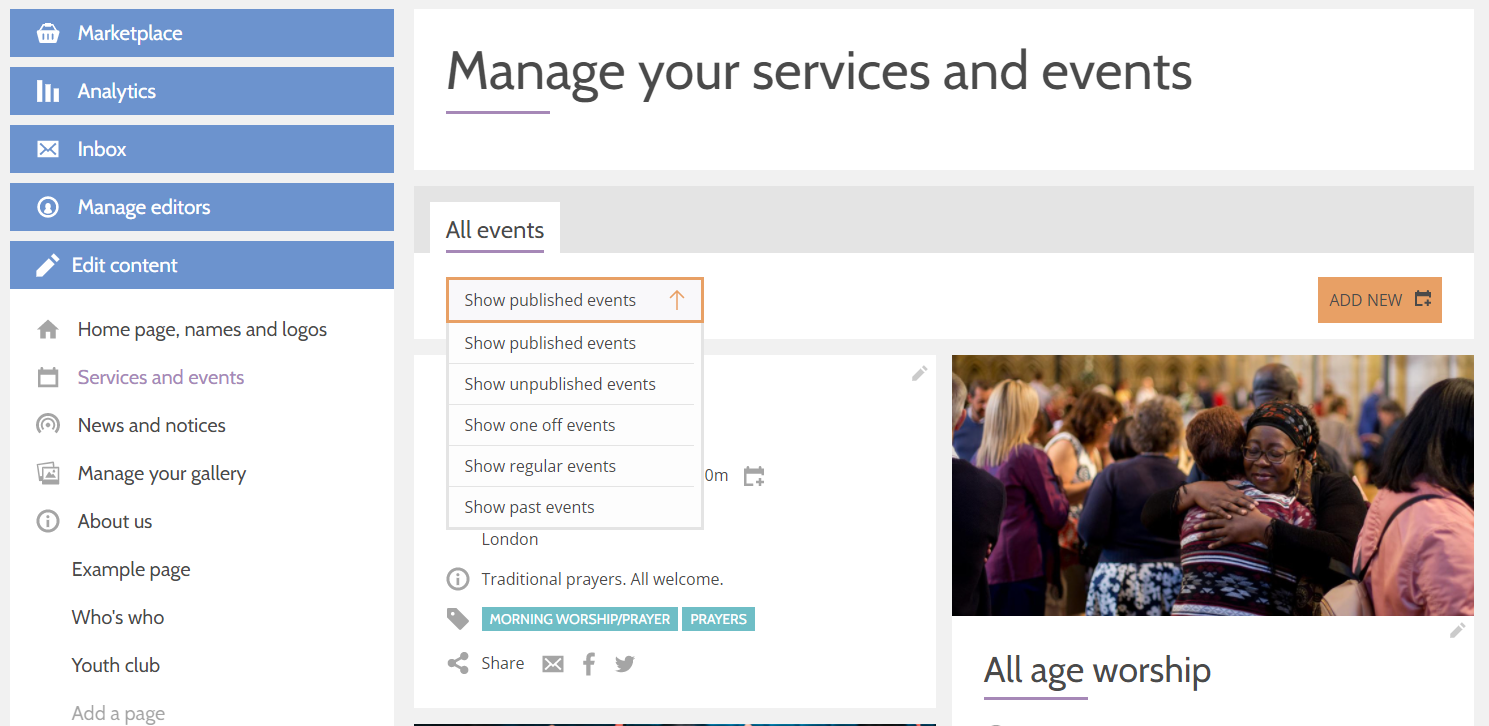Click the London location text
Viewport: 1489px width, 726px height.
(510, 539)
